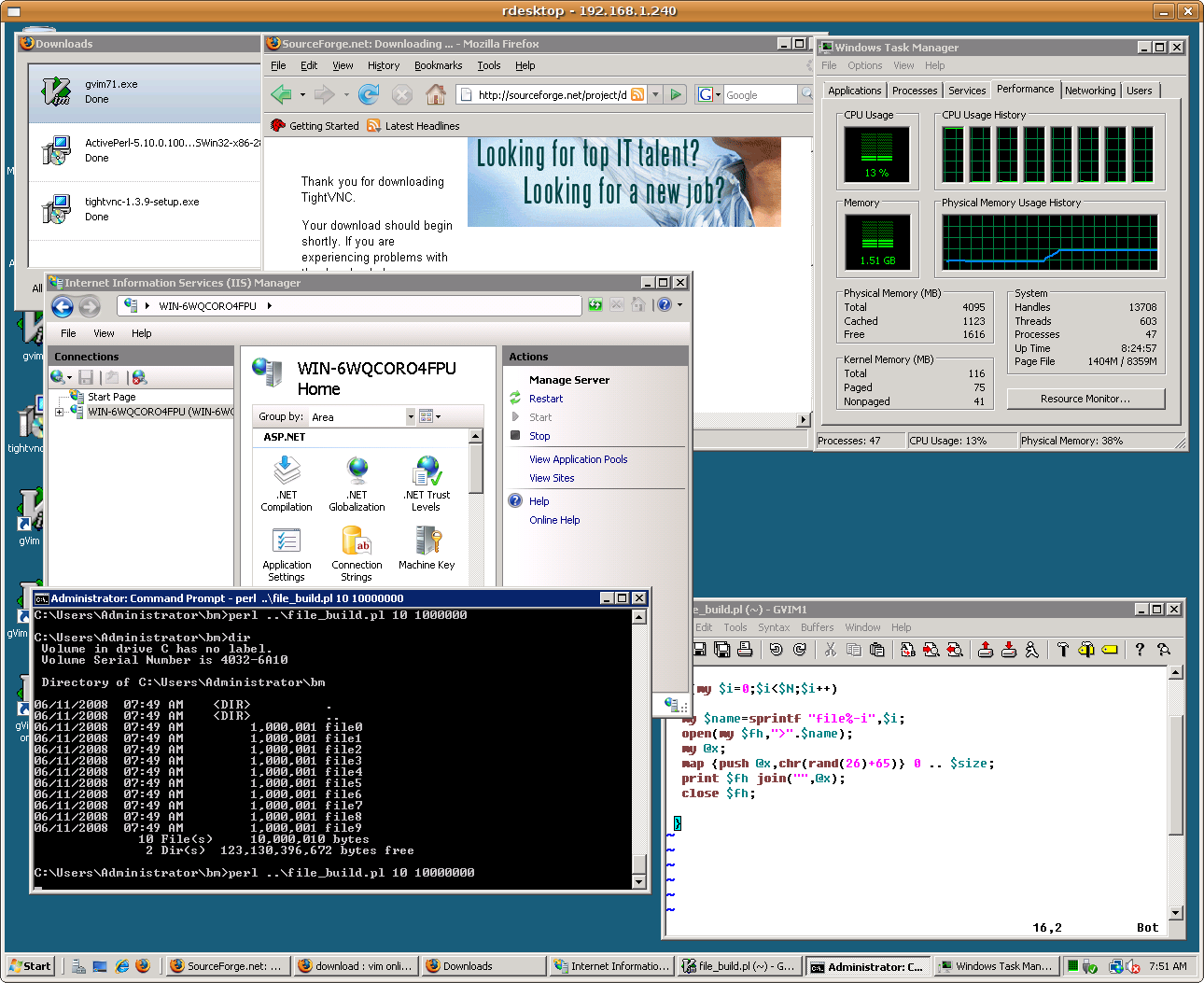Go back in IIS Manager navigation
Screen dimensions: 1204x983
[63, 306]
